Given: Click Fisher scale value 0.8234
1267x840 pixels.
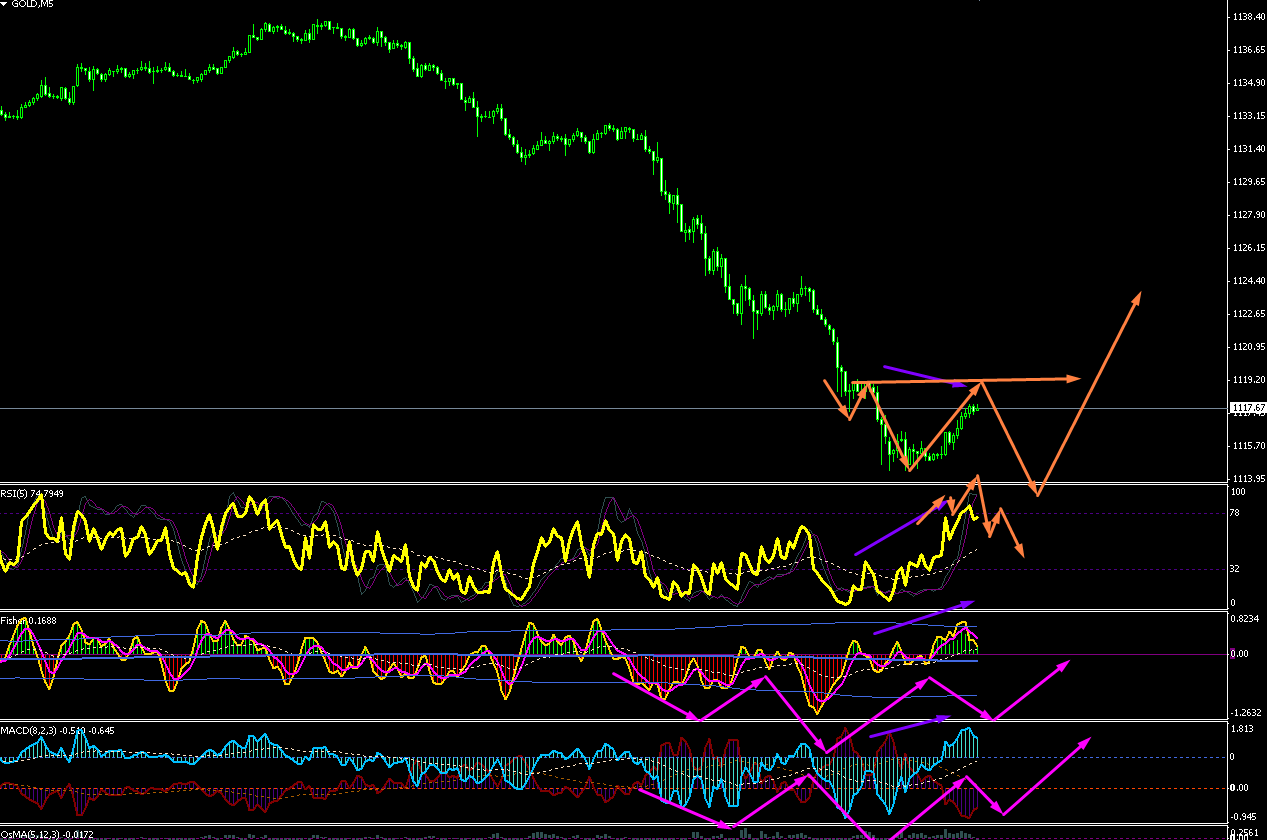Looking at the screenshot, I should click(x=1243, y=620).
